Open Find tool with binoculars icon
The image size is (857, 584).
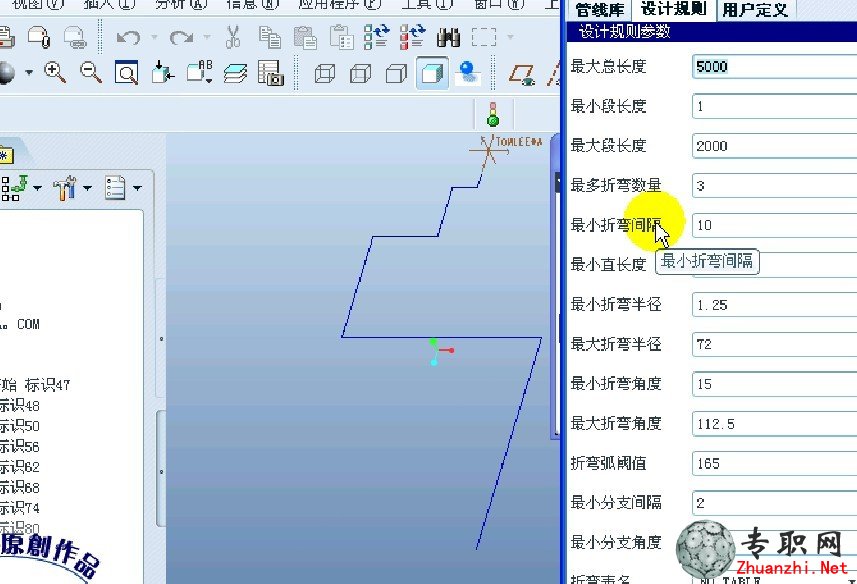(x=448, y=37)
